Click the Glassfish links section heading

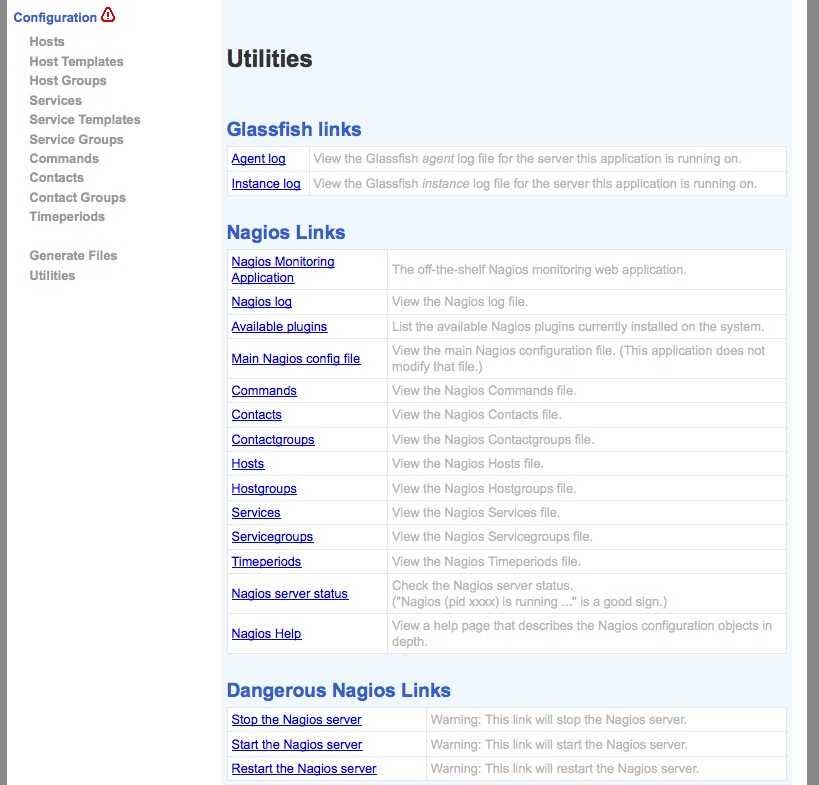[294, 129]
